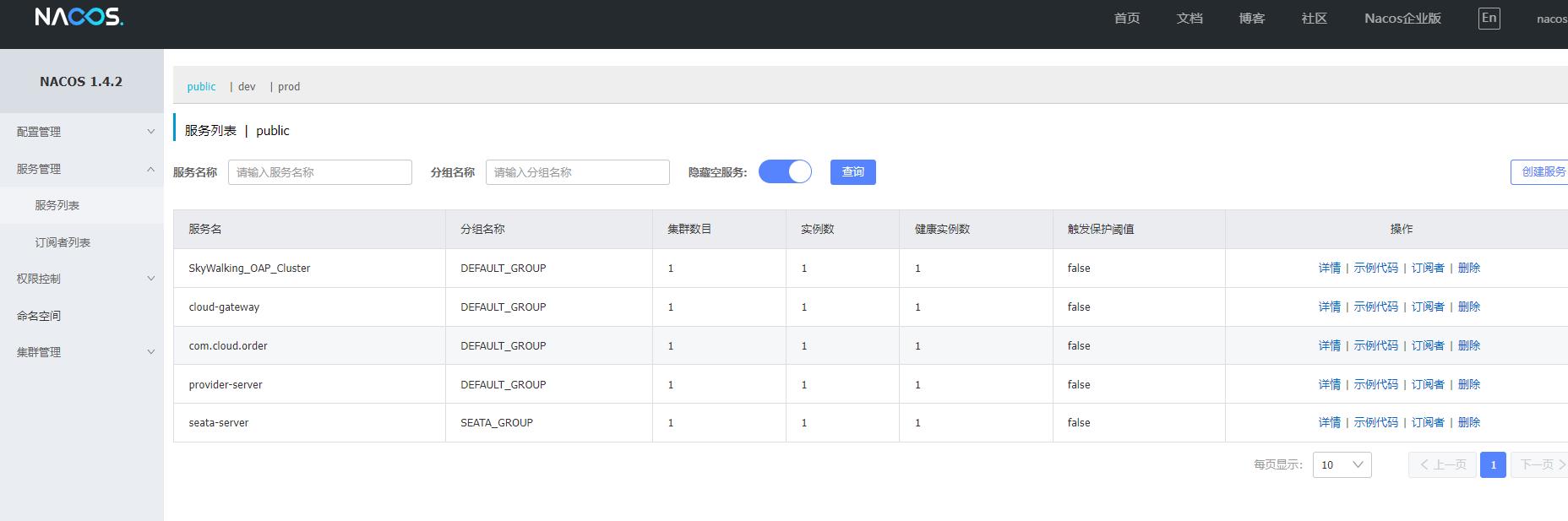Expand the 权限控制 menu chevron
1568x521 pixels.
point(151,279)
